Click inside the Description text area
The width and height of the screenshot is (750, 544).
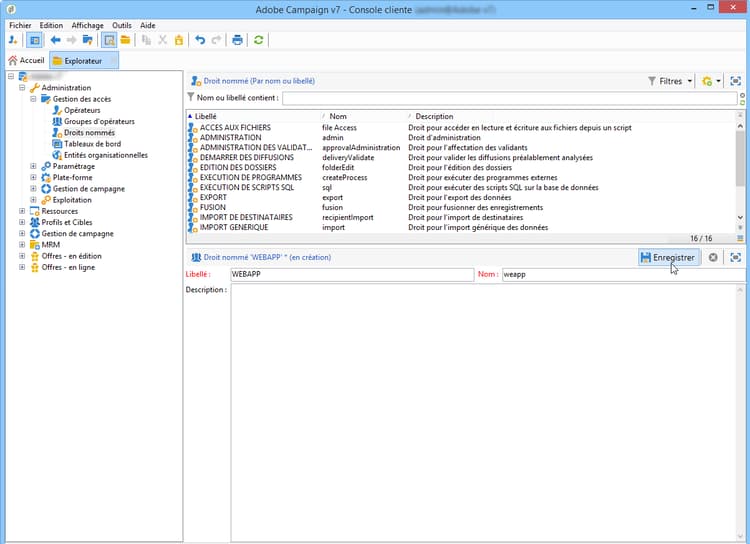tap(484, 413)
